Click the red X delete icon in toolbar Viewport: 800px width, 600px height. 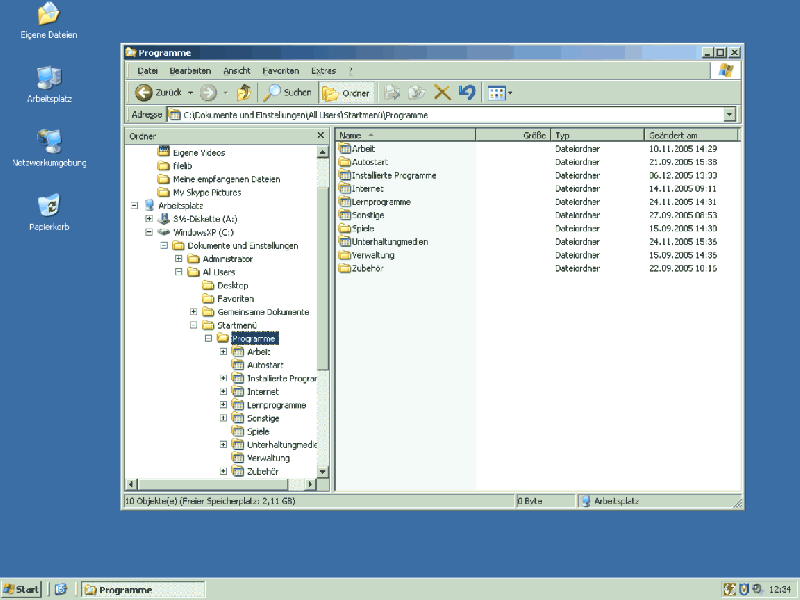pyautogui.click(x=442, y=92)
